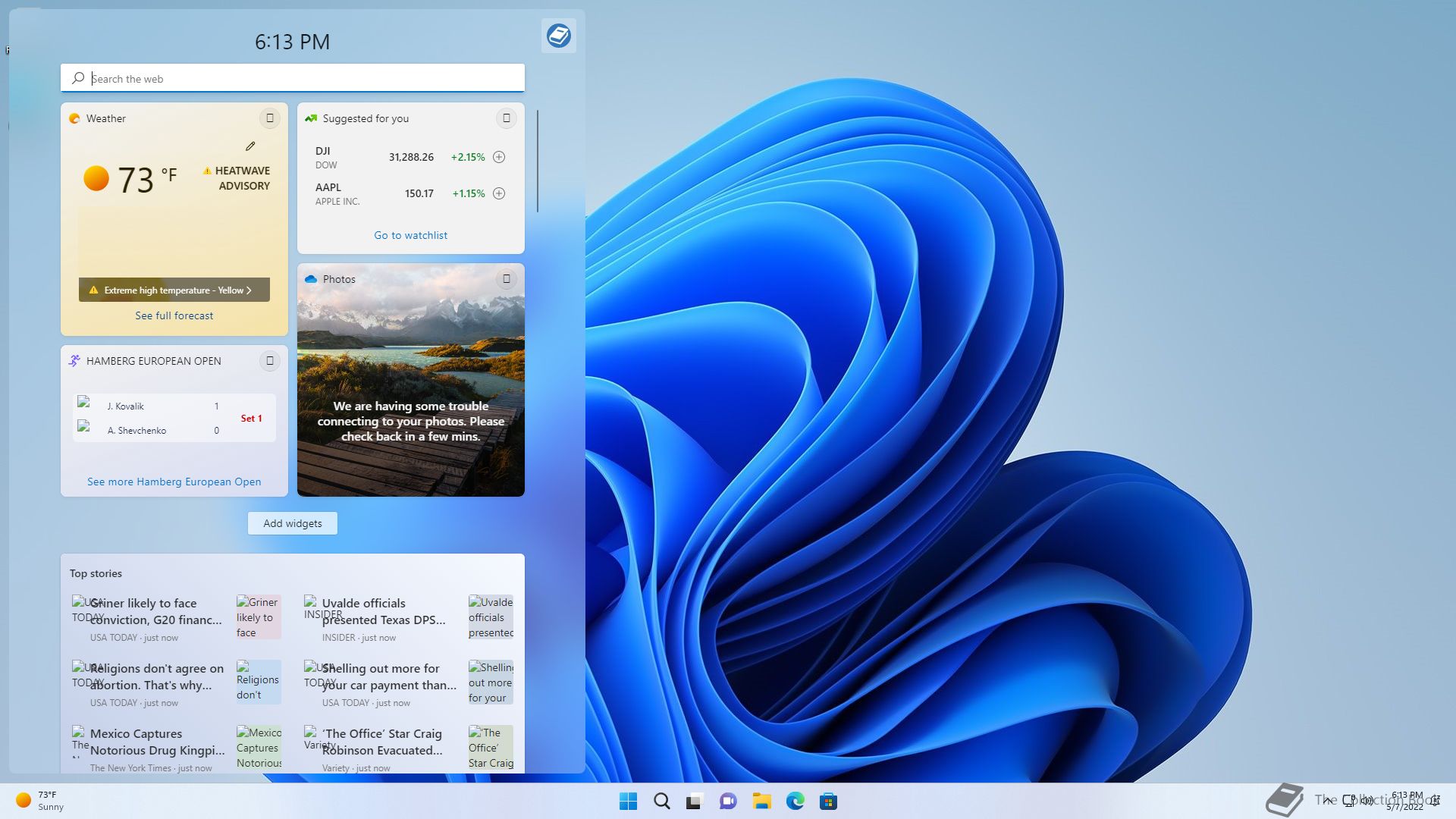The image size is (1456, 819).
Task: Click the Photos widget landscape image
Action: [410, 379]
